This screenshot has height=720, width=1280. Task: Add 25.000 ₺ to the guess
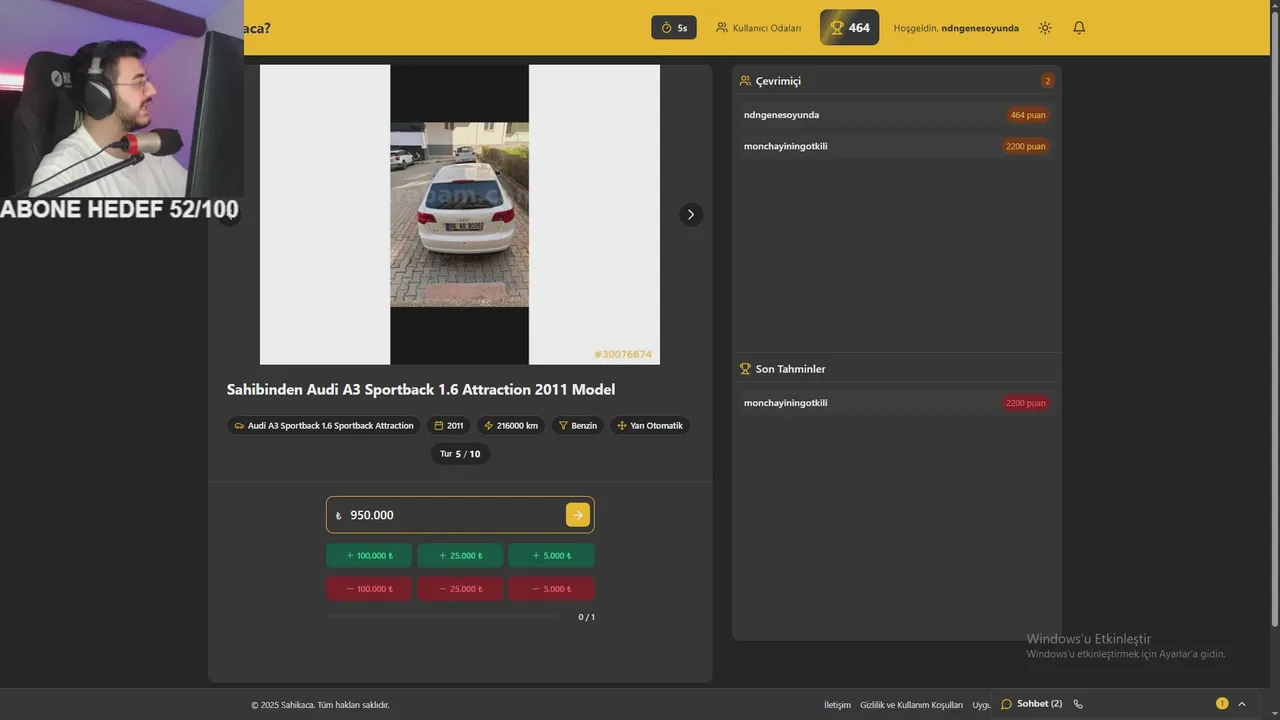(460, 556)
